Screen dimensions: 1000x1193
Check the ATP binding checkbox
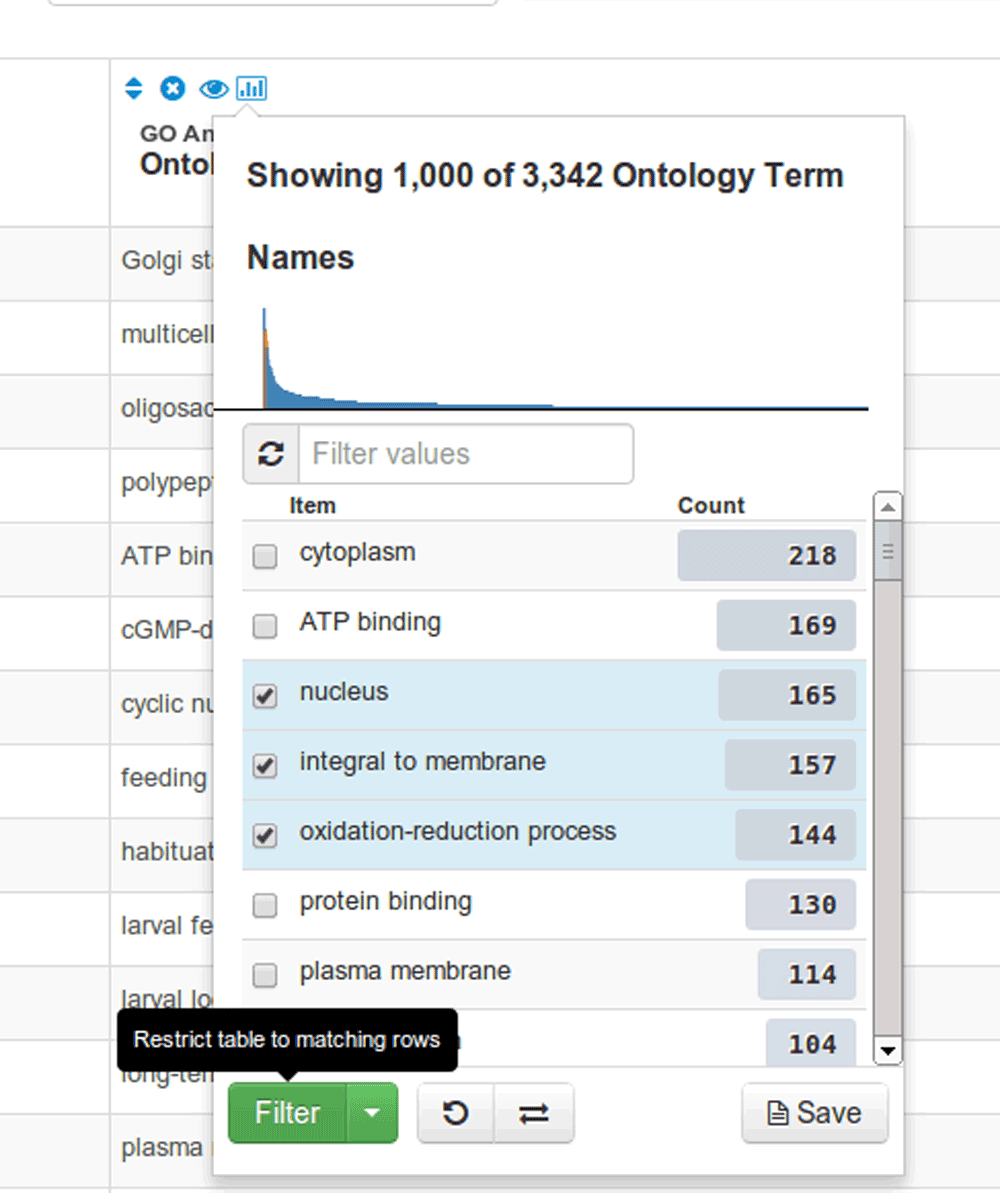point(265,627)
